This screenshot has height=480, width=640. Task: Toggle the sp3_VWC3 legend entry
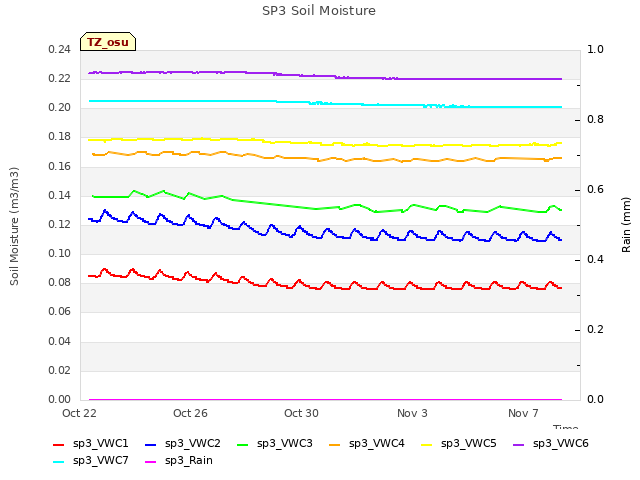(x=275, y=443)
